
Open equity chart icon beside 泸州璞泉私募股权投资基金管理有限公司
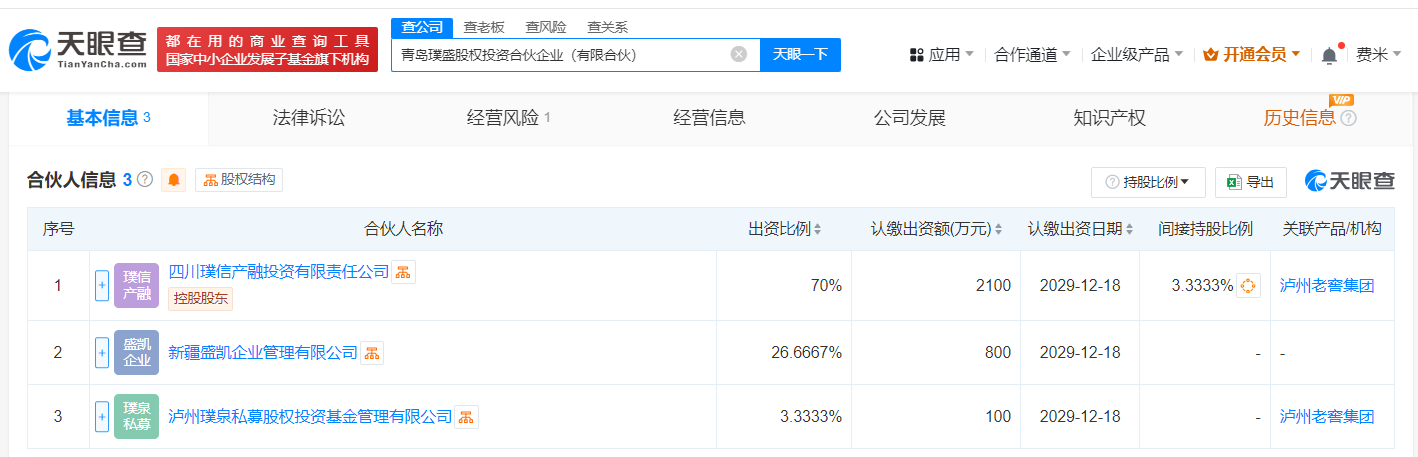[x=467, y=417]
